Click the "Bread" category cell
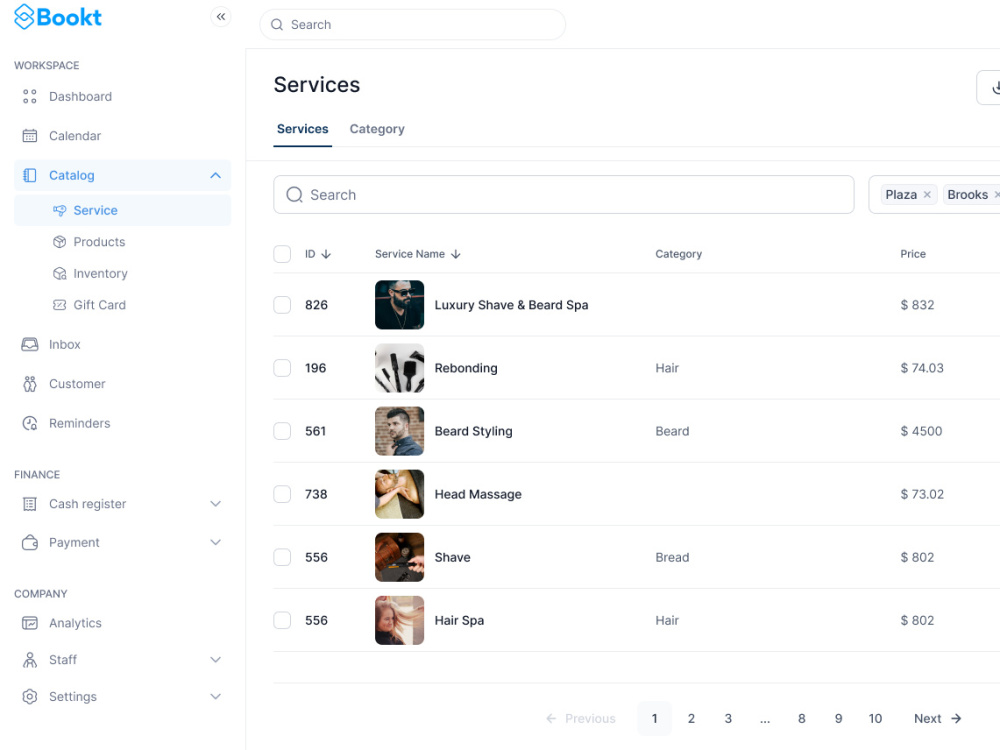The image size is (1000, 750). coord(672,557)
